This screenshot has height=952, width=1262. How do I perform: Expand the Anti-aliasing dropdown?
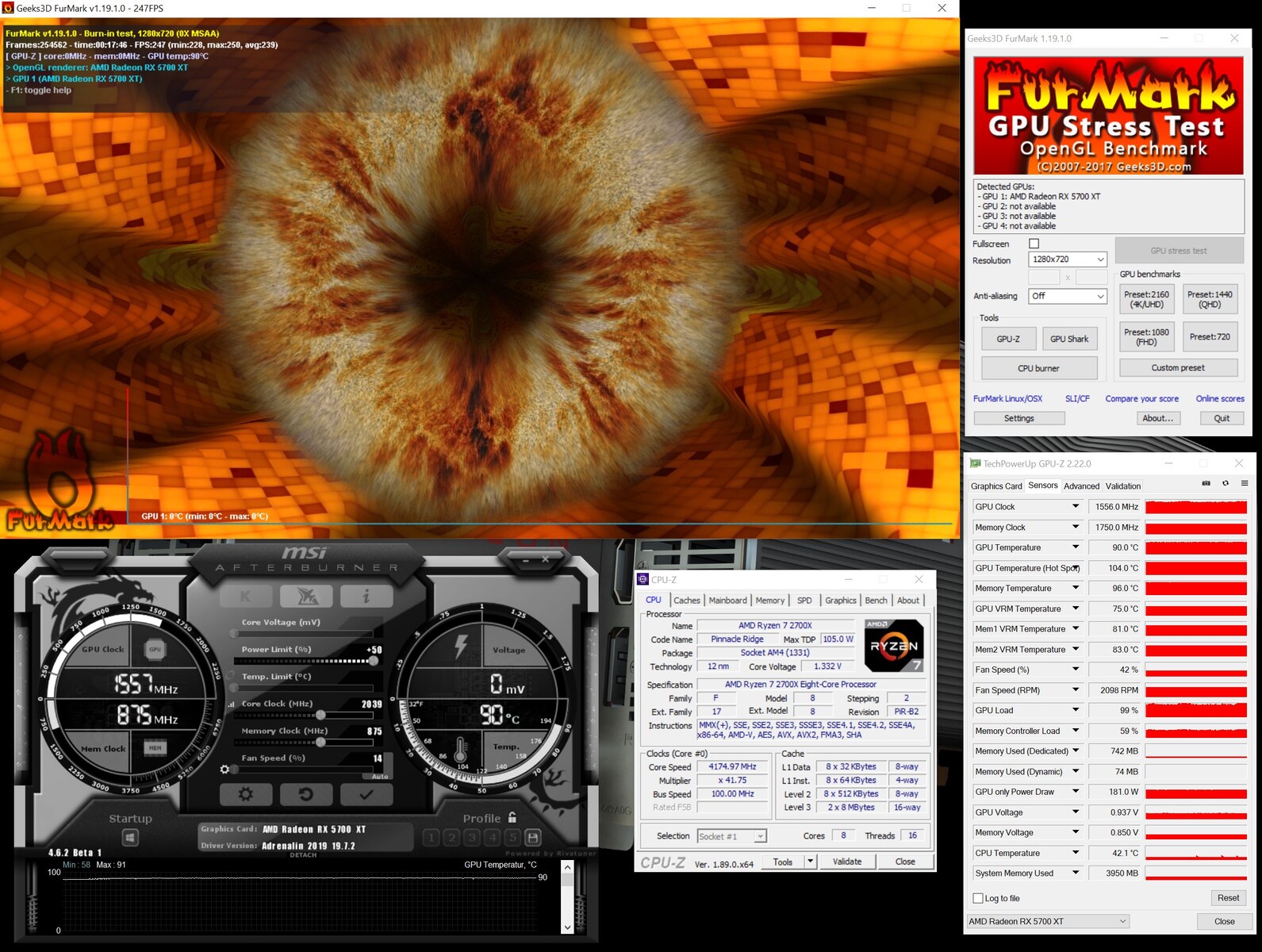point(1067,296)
